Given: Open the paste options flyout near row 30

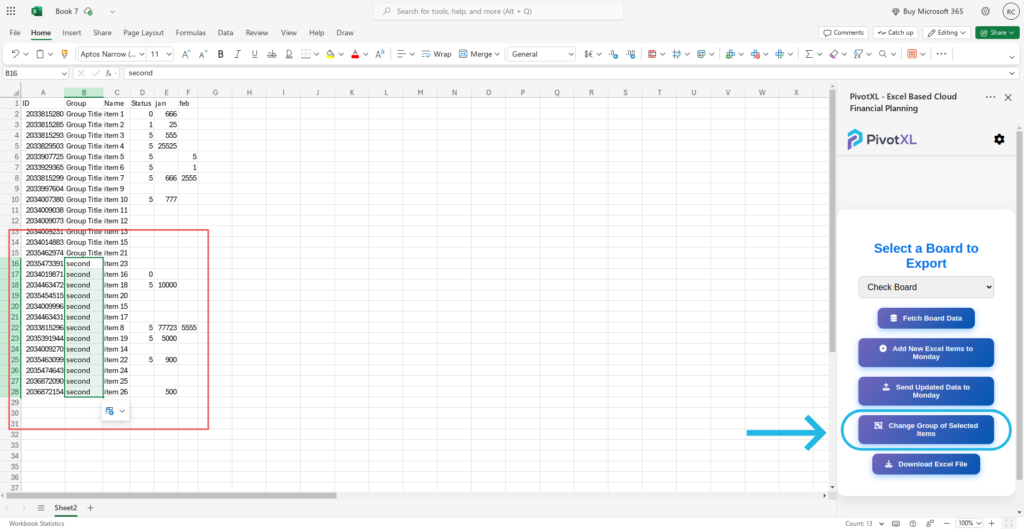Looking at the screenshot, I should (115, 411).
